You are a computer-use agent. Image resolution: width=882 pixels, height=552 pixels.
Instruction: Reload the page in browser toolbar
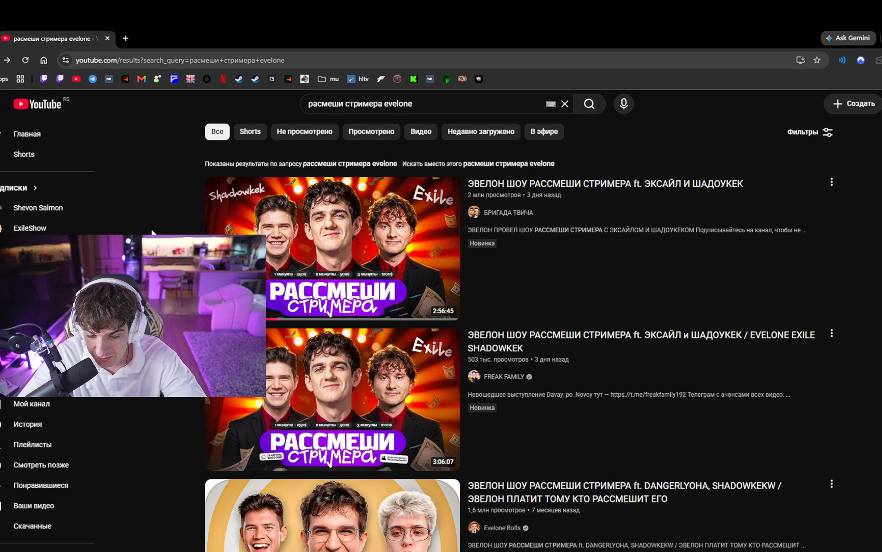coord(25,60)
